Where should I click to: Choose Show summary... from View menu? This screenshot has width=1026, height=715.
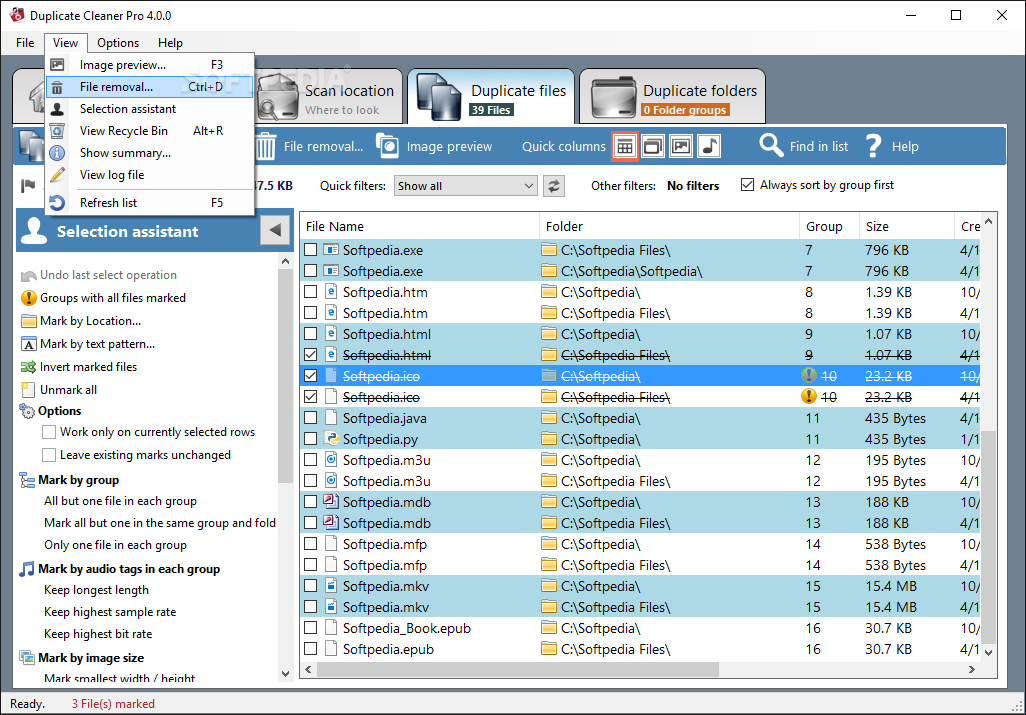tap(150, 152)
